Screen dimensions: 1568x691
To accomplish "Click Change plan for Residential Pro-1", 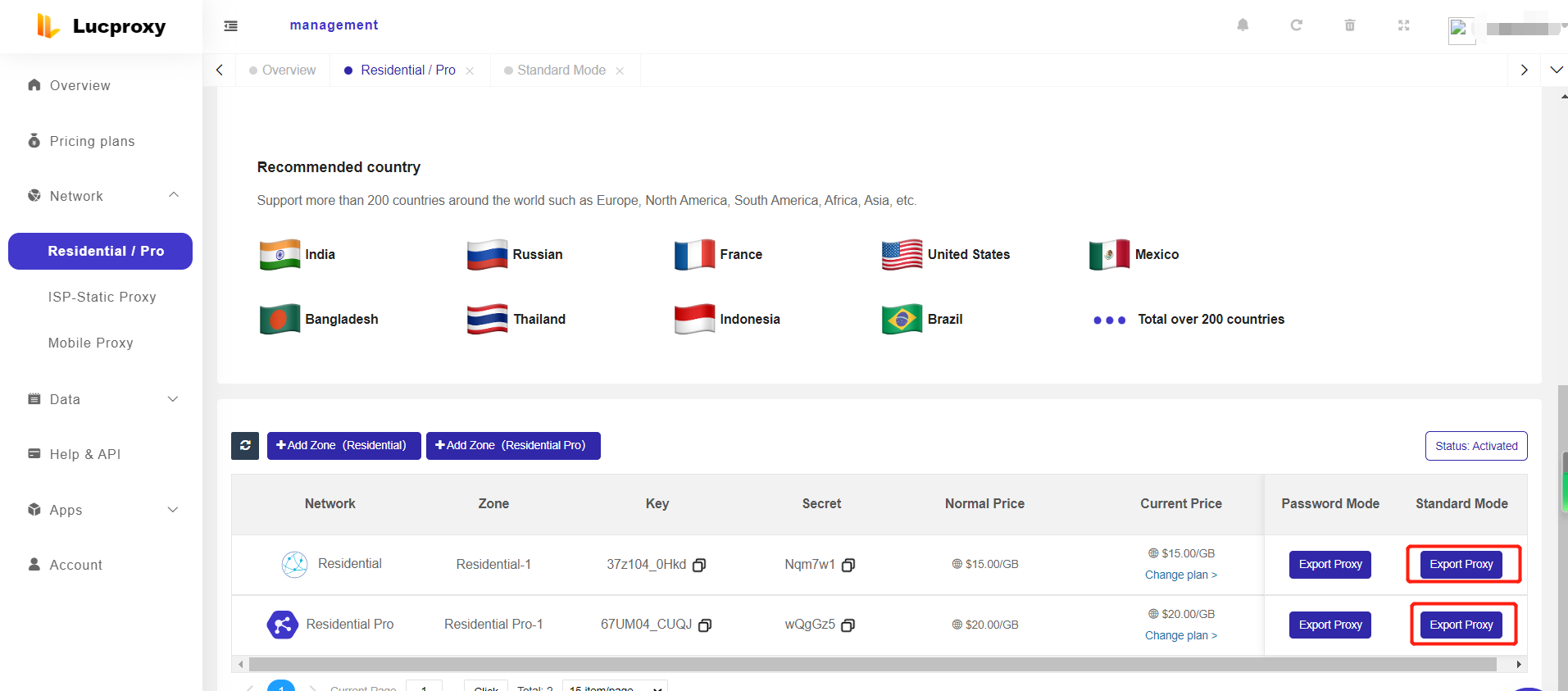I will click(x=1180, y=636).
